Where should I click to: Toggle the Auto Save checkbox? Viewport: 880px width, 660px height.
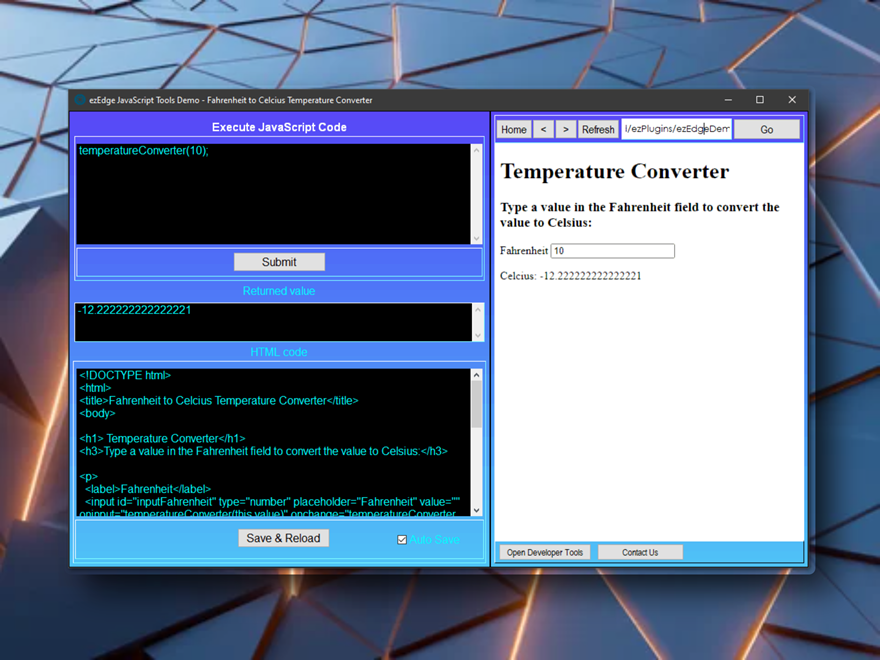point(402,540)
